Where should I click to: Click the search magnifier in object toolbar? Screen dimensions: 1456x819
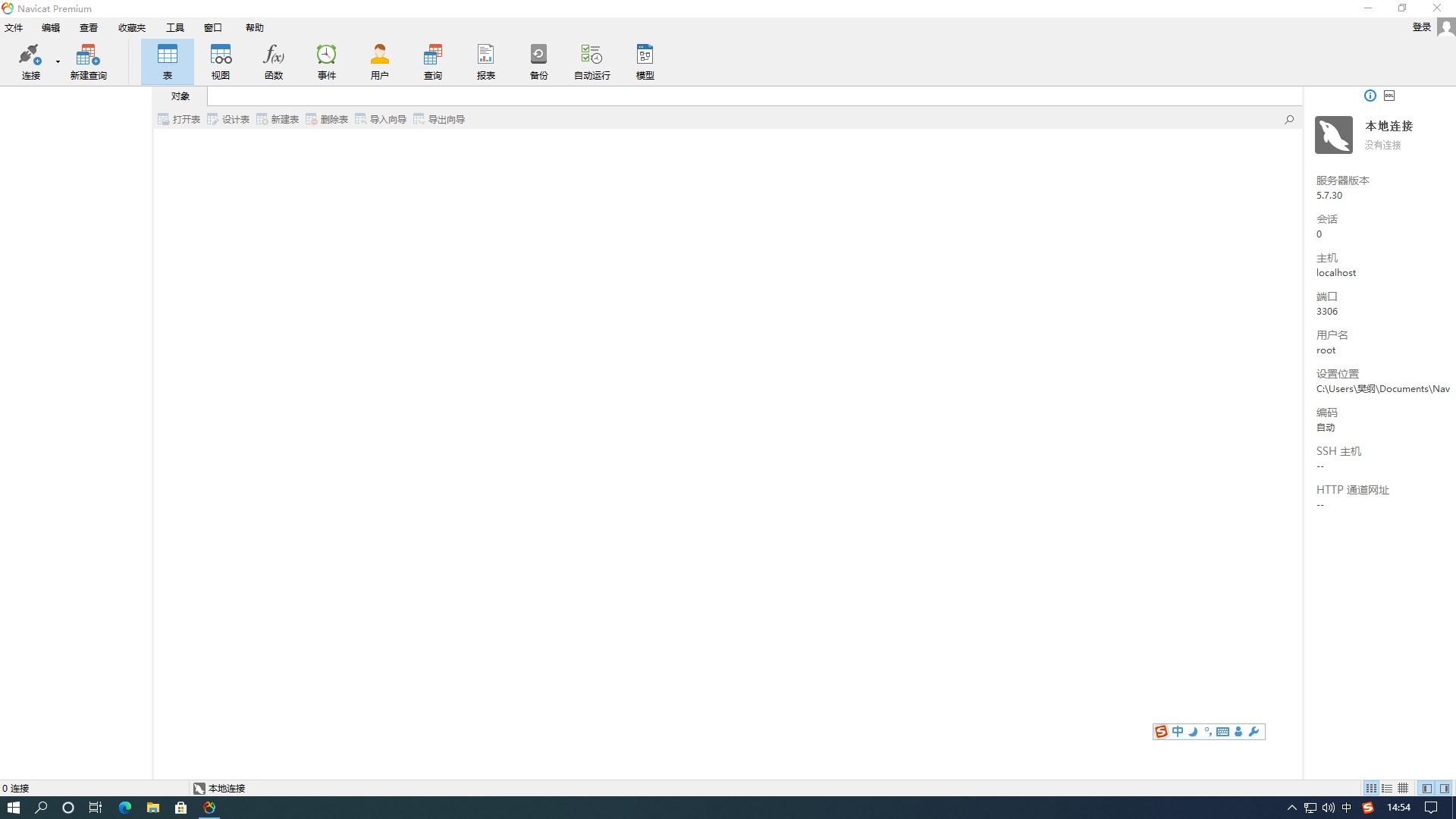pyautogui.click(x=1288, y=119)
